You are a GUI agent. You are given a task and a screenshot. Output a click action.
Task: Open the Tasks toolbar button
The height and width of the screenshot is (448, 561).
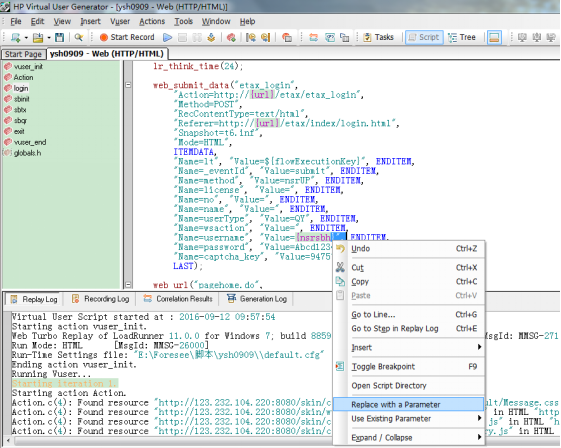pyautogui.click(x=379, y=37)
